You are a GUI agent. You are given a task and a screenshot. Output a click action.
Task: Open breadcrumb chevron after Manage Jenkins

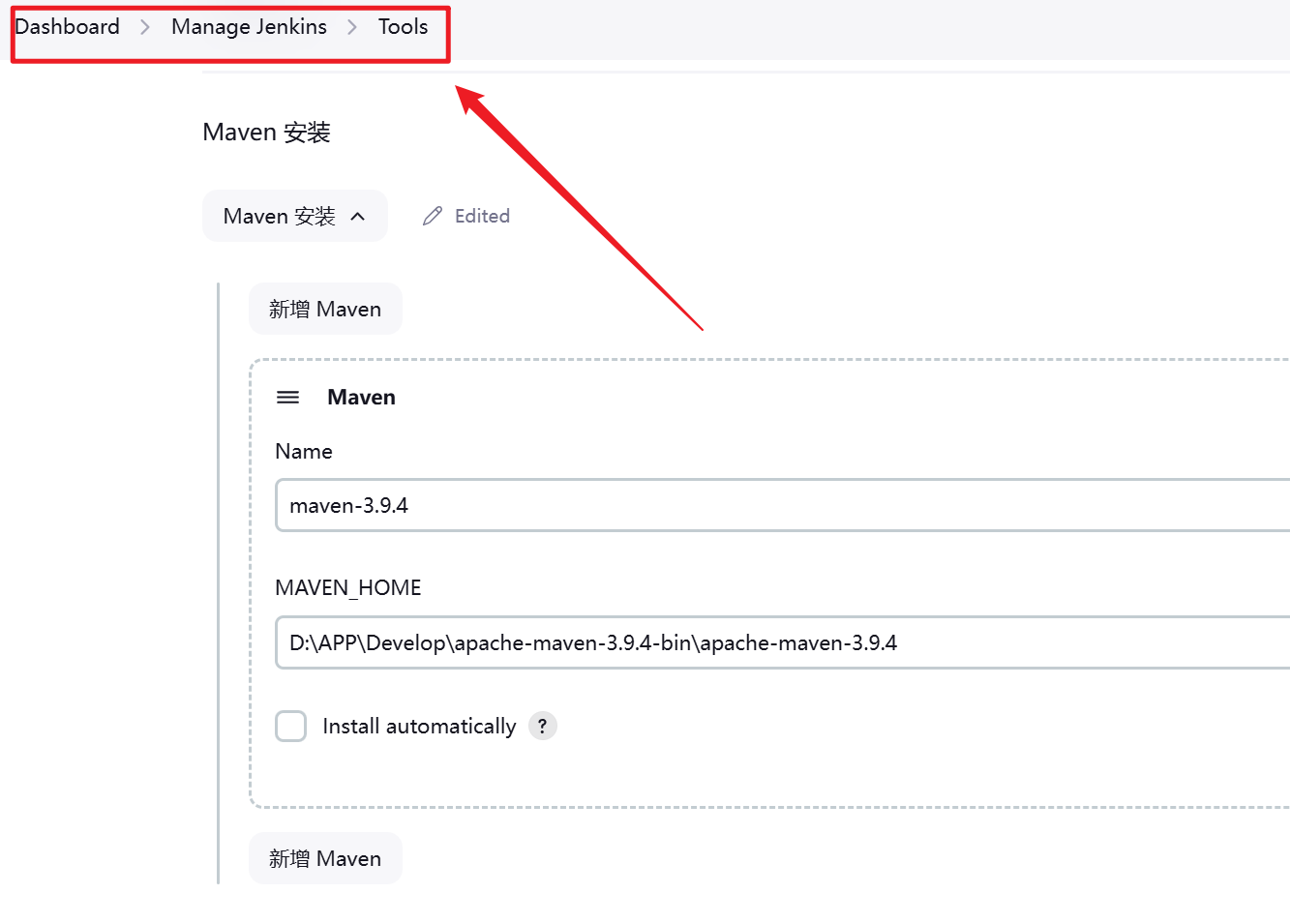(x=352, y=27)
